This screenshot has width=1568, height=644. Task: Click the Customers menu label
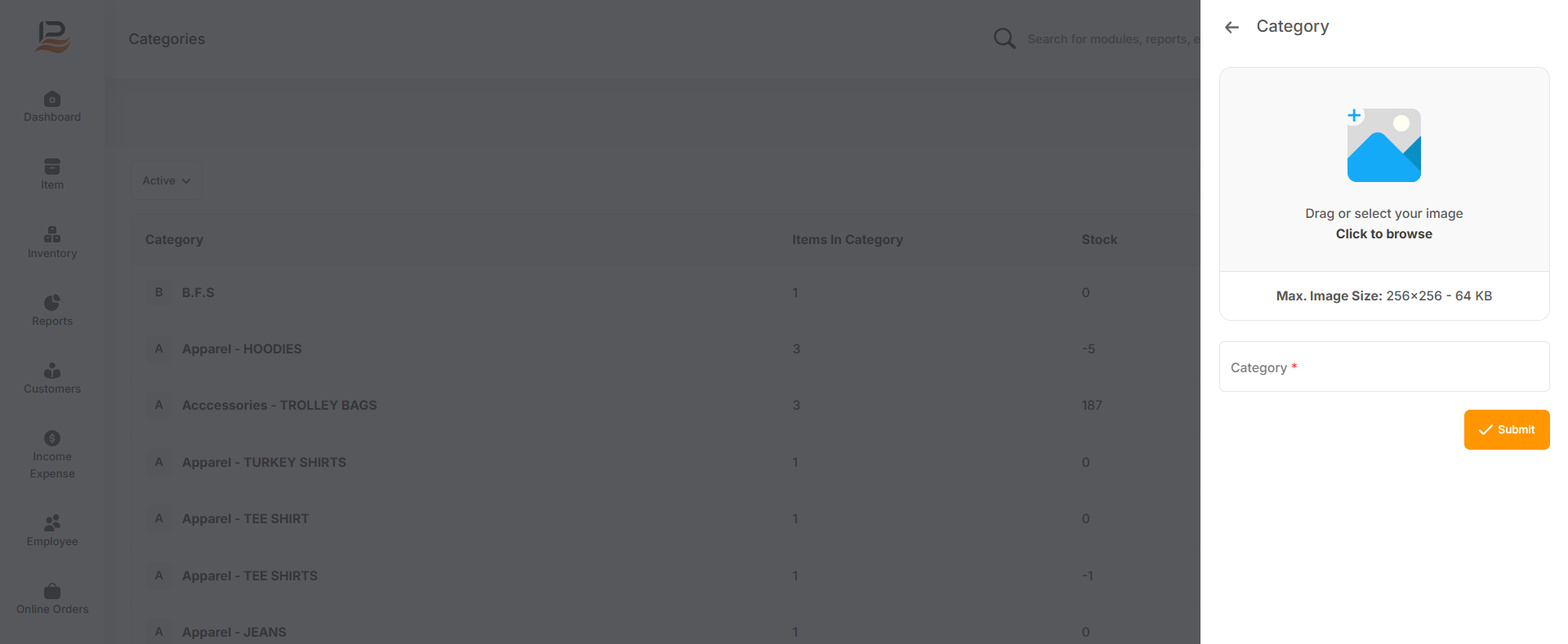coord(52,389)
